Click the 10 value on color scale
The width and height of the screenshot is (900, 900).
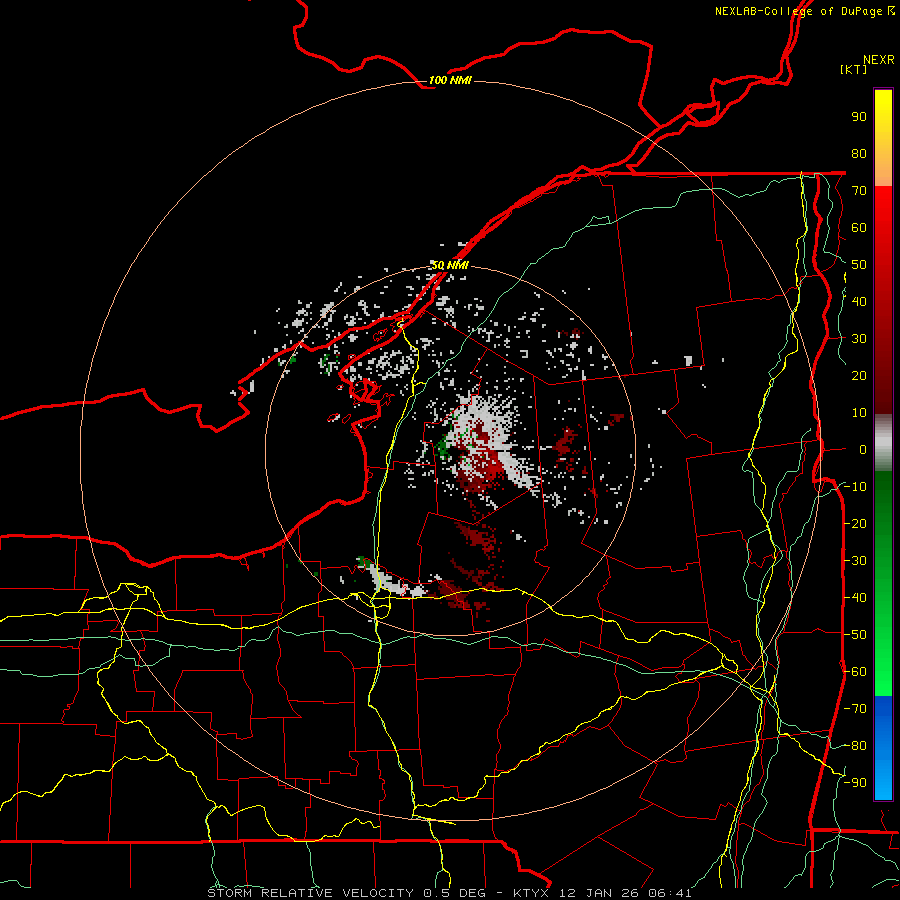tap(859, 413)
